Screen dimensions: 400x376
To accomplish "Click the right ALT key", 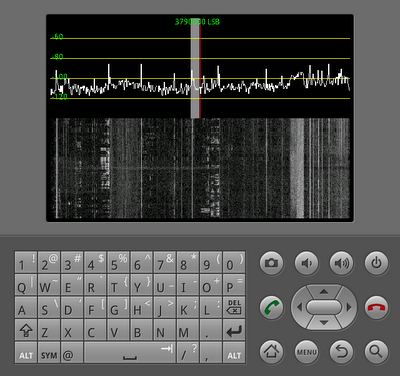I will coord(234,352).
